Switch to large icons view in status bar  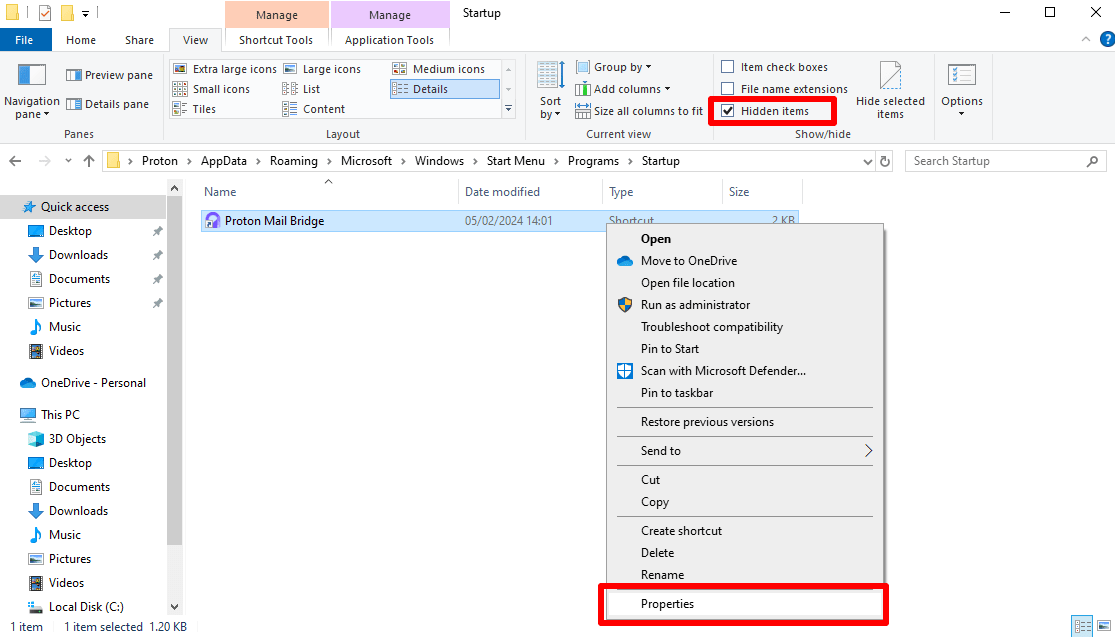(1103, 627)
